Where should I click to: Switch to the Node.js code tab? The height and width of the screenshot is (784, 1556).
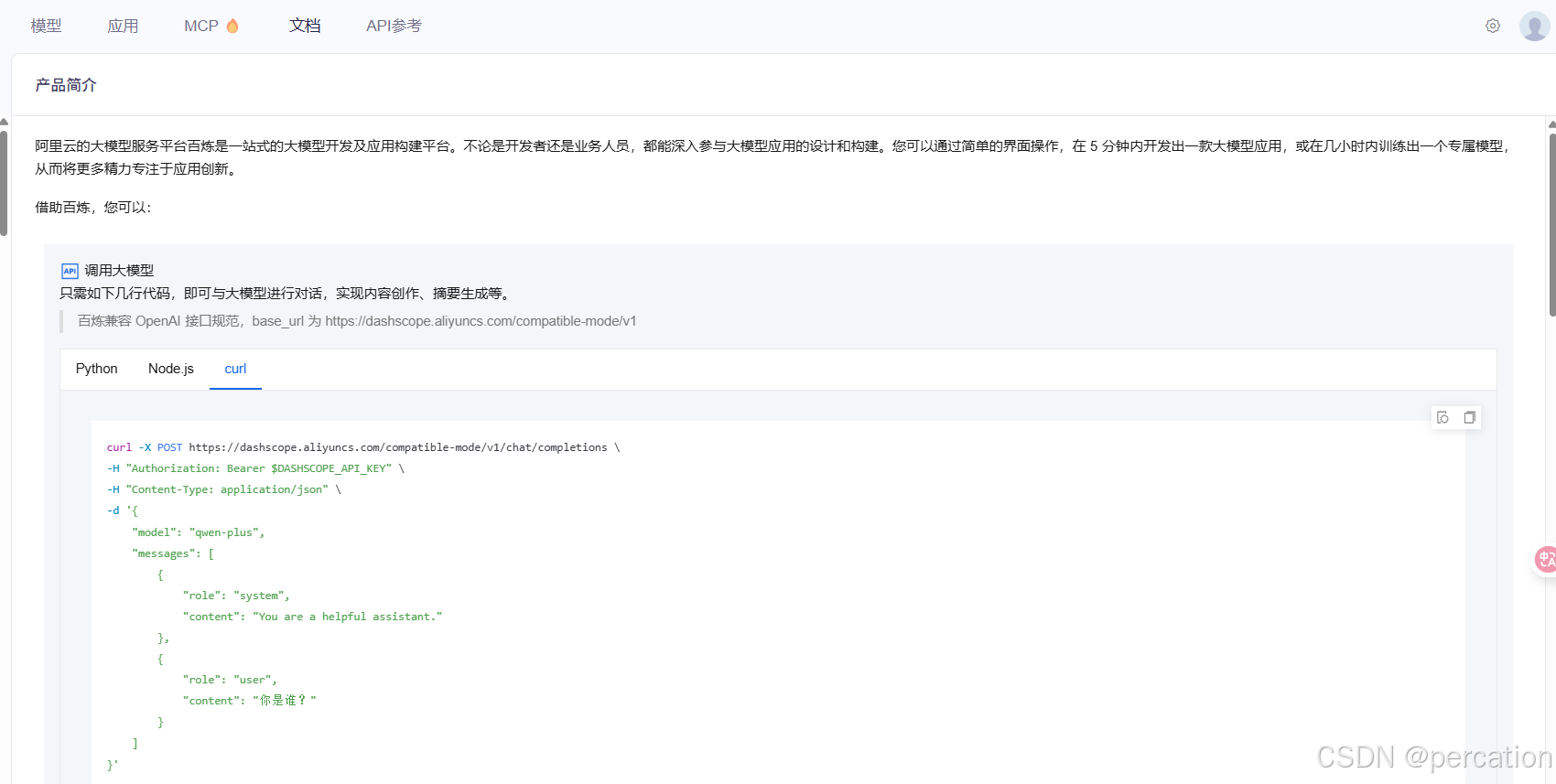(171, 369)
